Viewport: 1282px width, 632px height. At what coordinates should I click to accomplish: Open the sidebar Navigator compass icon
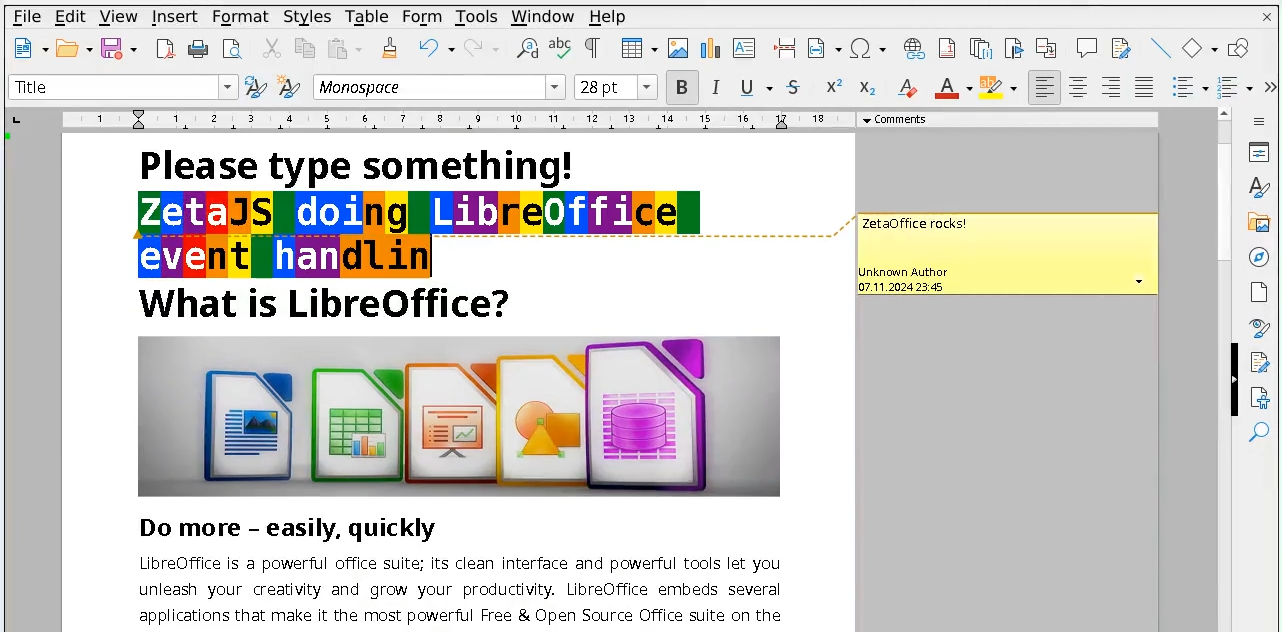click(x=1259, y=257)
